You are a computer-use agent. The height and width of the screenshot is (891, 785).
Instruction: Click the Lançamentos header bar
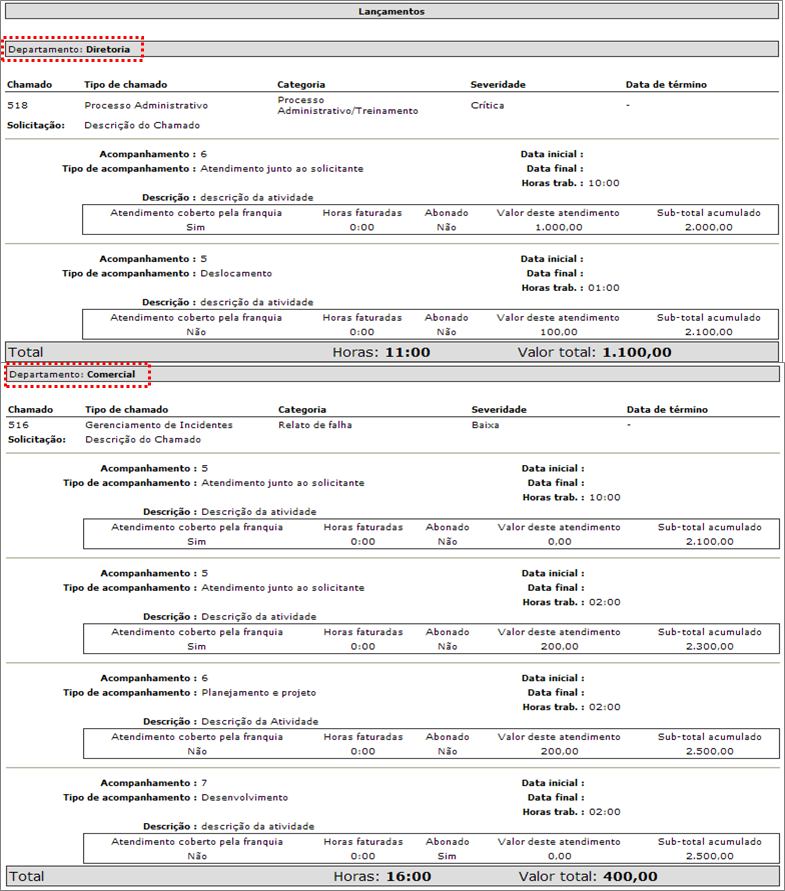click(392, 12)
